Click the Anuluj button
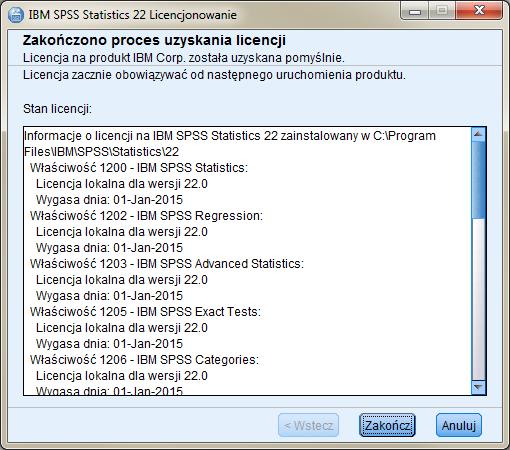The image size is (510, 450). click(459, 425)
